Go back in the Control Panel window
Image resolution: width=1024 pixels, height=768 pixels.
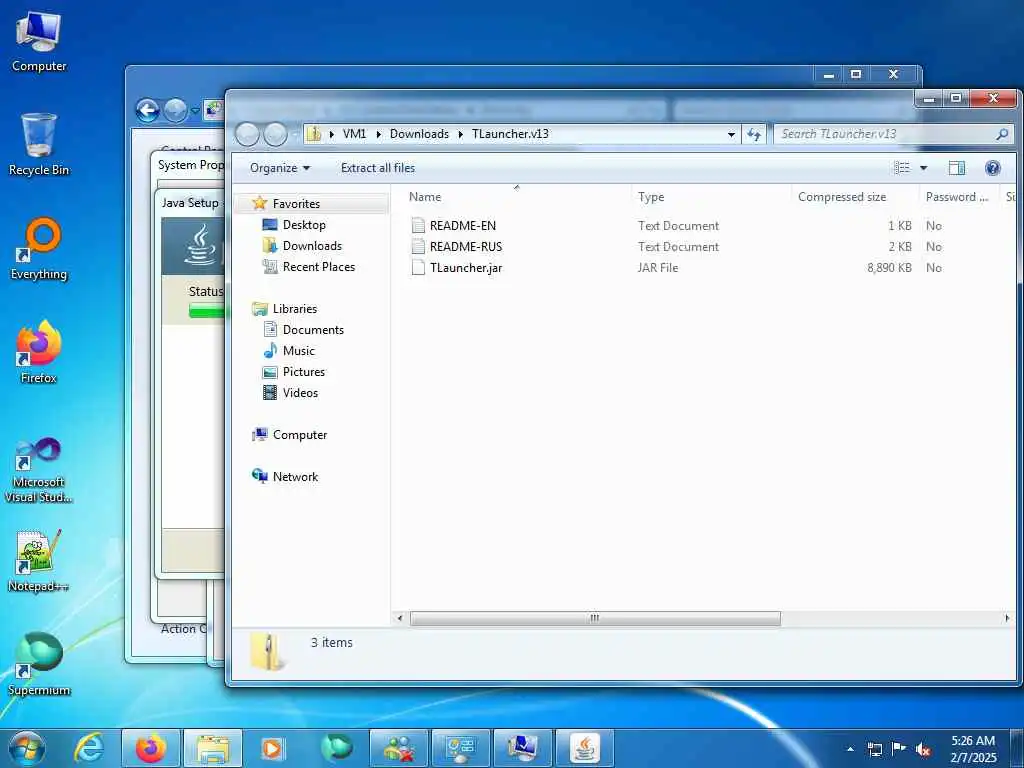148,110
